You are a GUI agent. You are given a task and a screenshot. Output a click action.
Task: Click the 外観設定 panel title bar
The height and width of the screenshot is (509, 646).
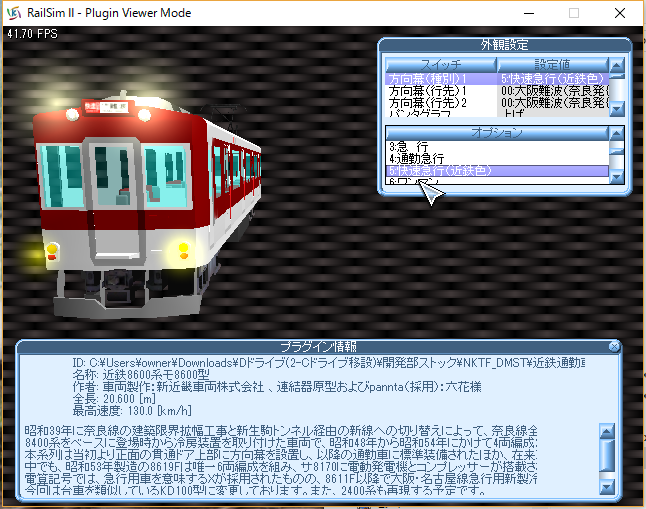(x=504, y=45)
